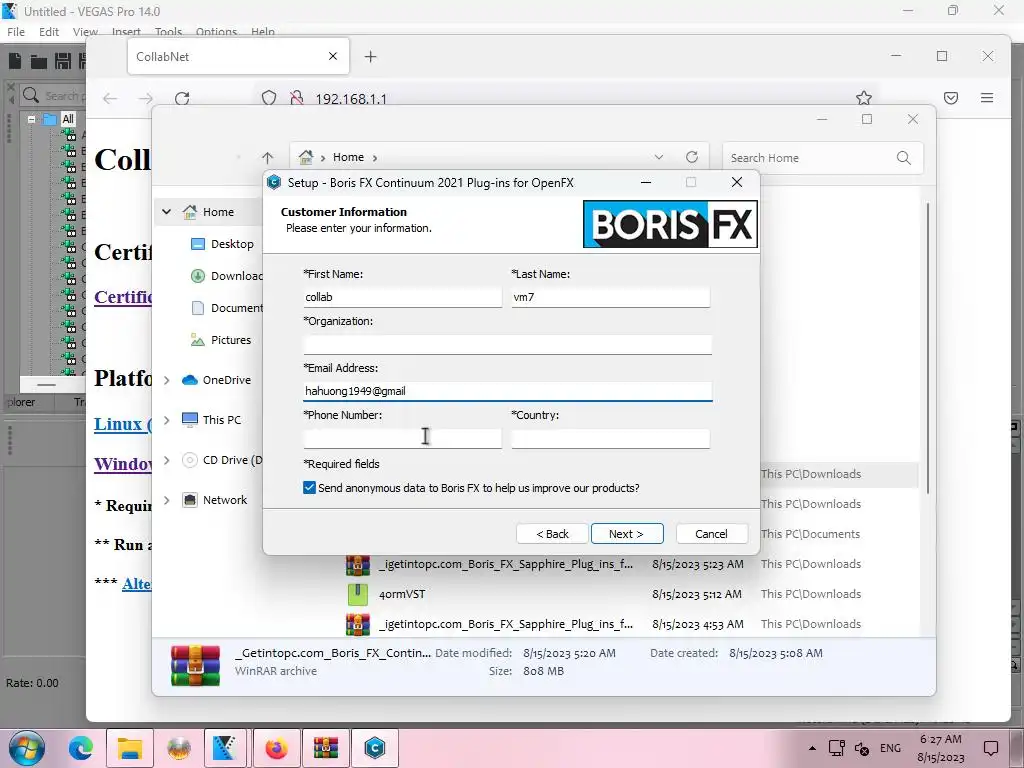Open the Help menu in VEGAS Pro

[263, 31]
